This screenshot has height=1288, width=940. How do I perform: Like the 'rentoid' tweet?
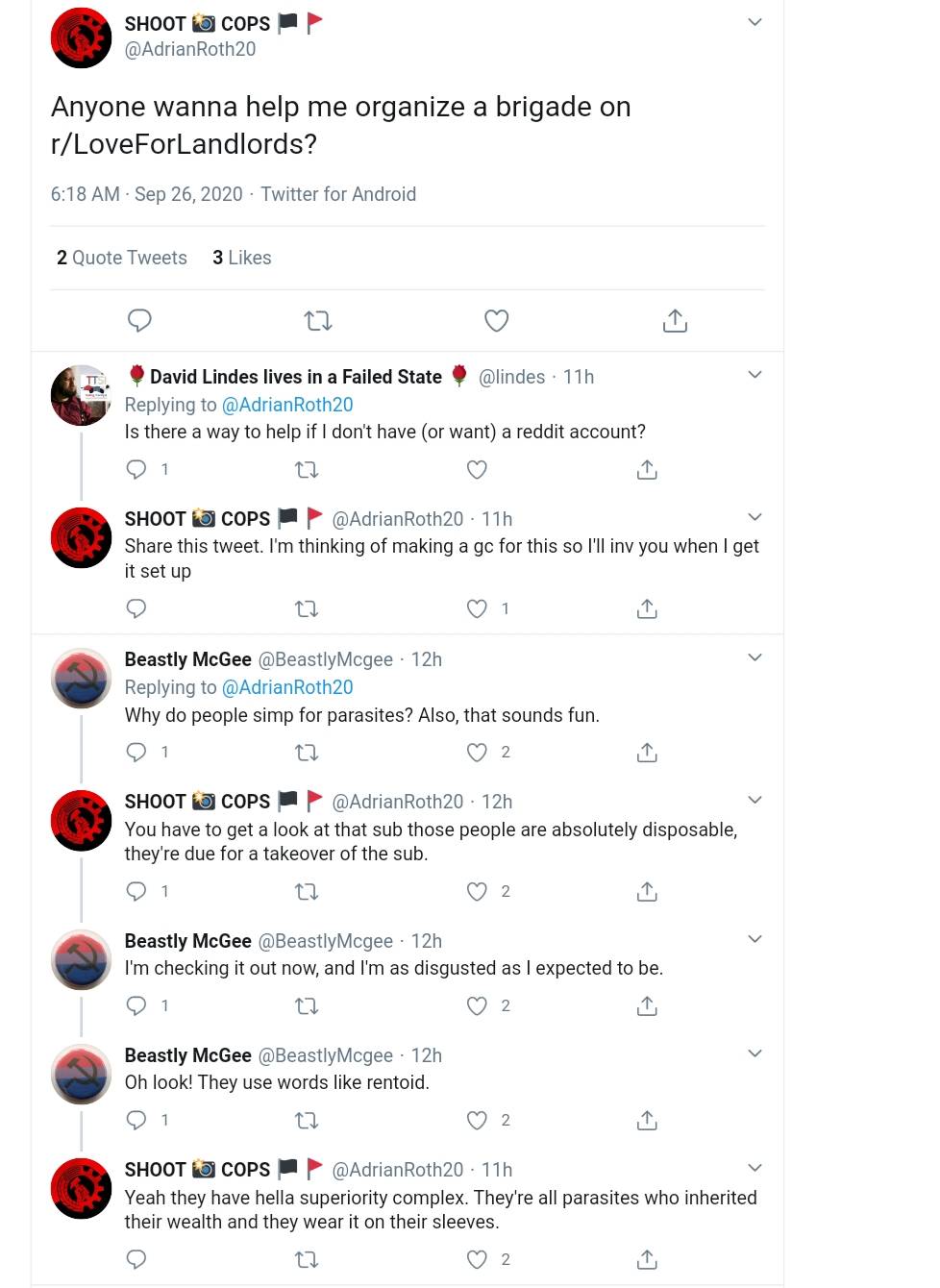477,1120
